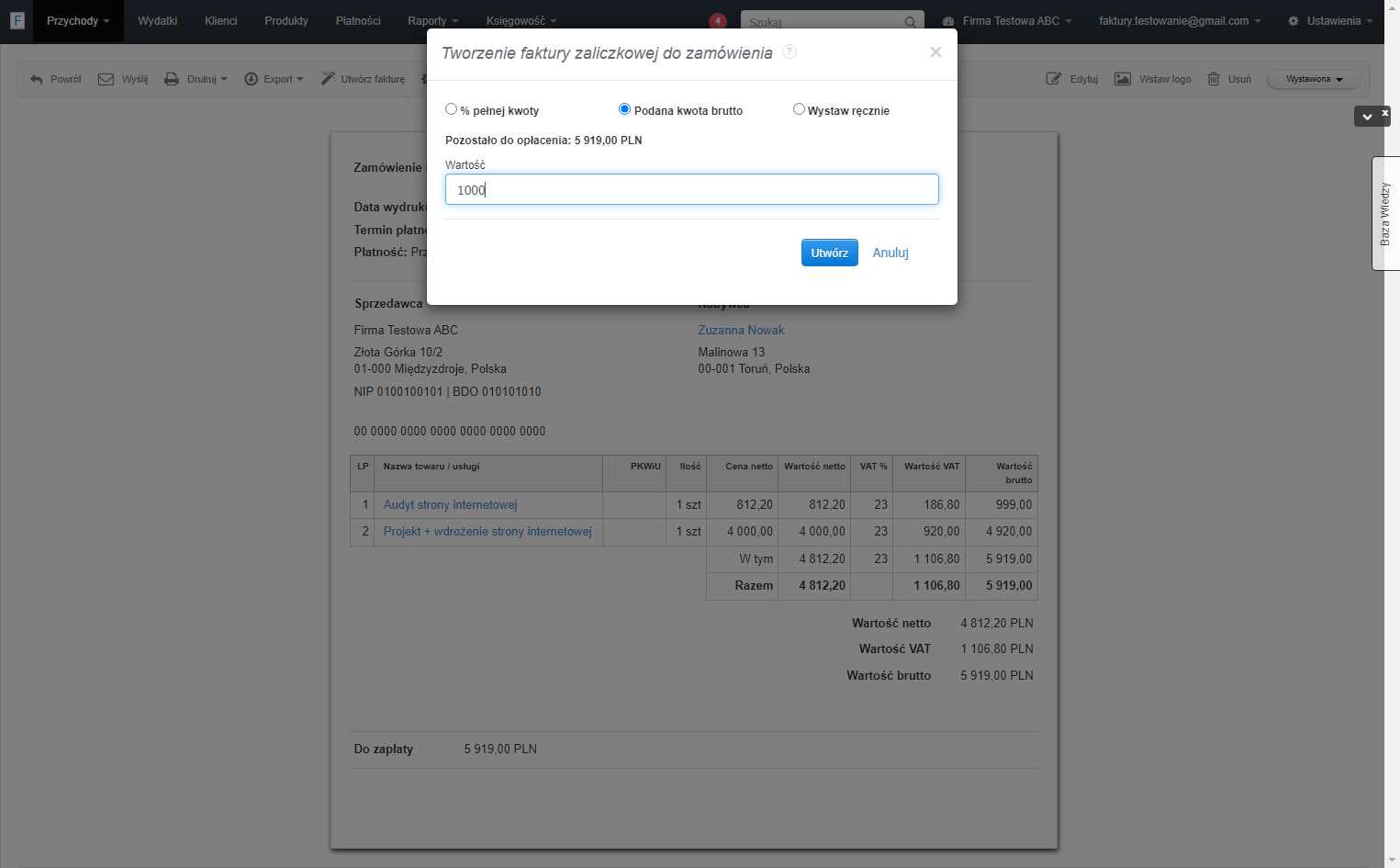
Task: Click the 'Pozostało do opłacenia: 5 919,00 PLN' text
Action: click(x=543, y=141)
